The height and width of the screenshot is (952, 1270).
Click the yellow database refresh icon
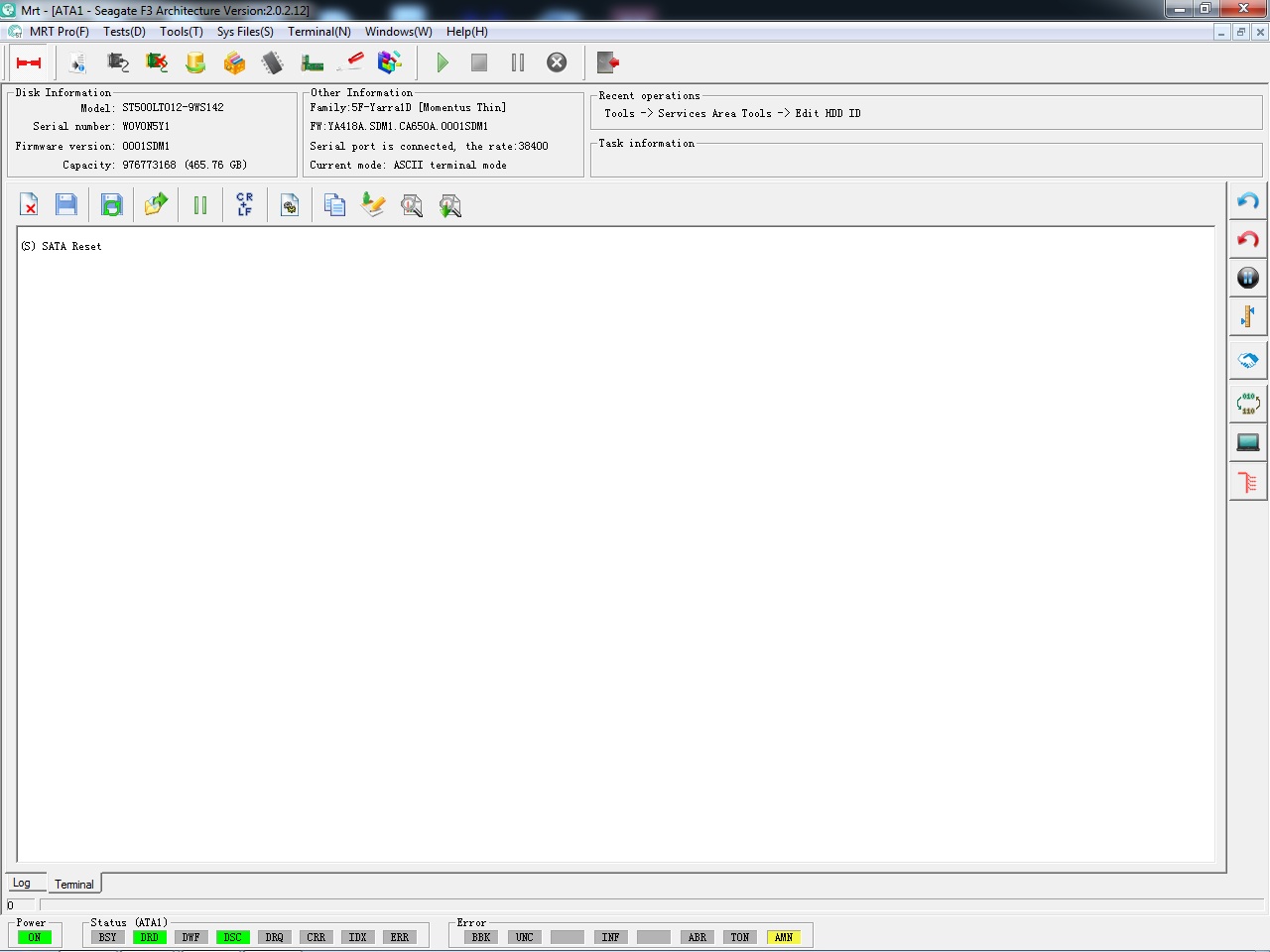click(195, 62)
